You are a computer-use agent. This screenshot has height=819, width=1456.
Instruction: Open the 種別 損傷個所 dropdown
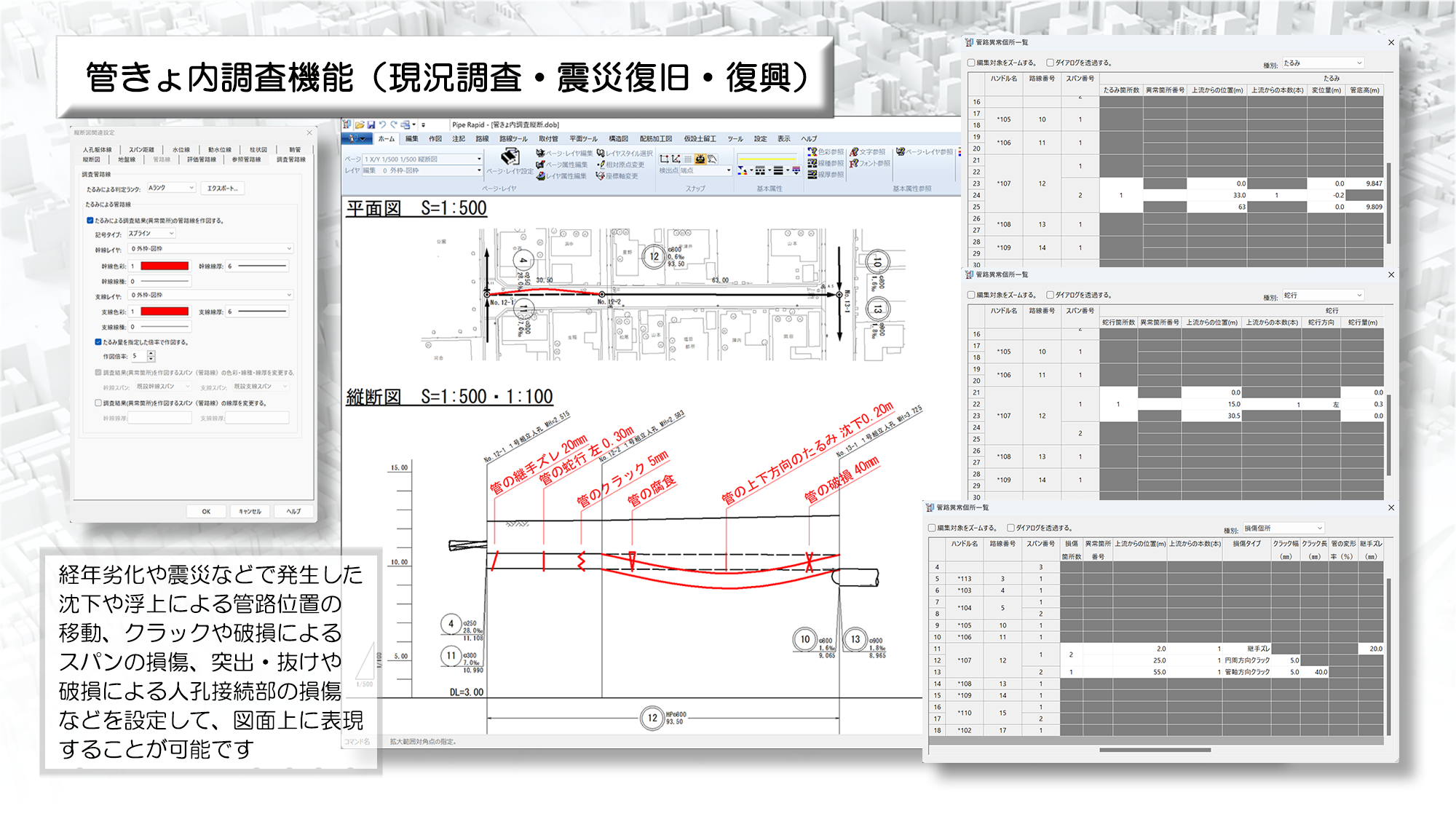pos(1283,528)
